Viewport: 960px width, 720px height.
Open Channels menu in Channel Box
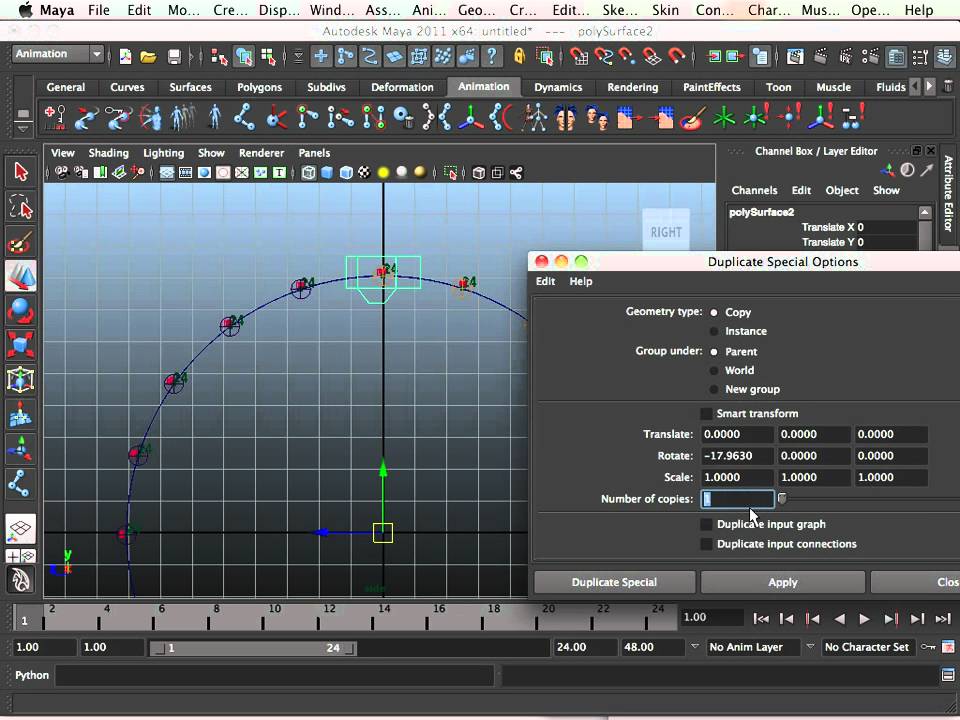coord(754,190)
